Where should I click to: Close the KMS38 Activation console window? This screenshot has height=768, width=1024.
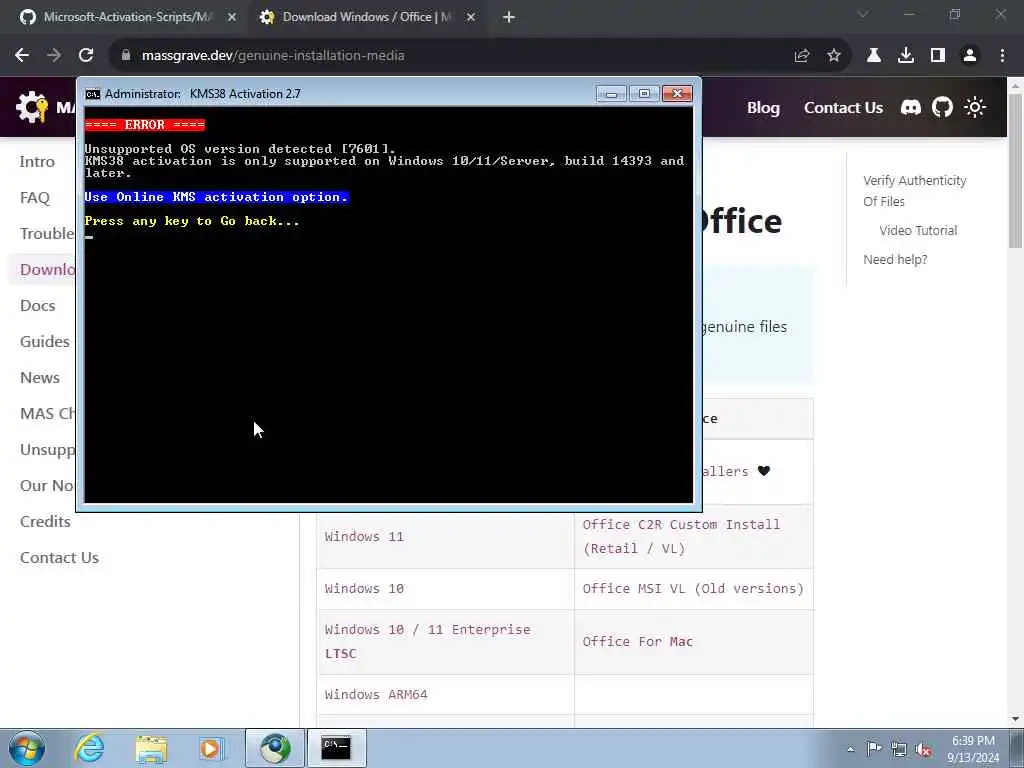click(677, 94)
